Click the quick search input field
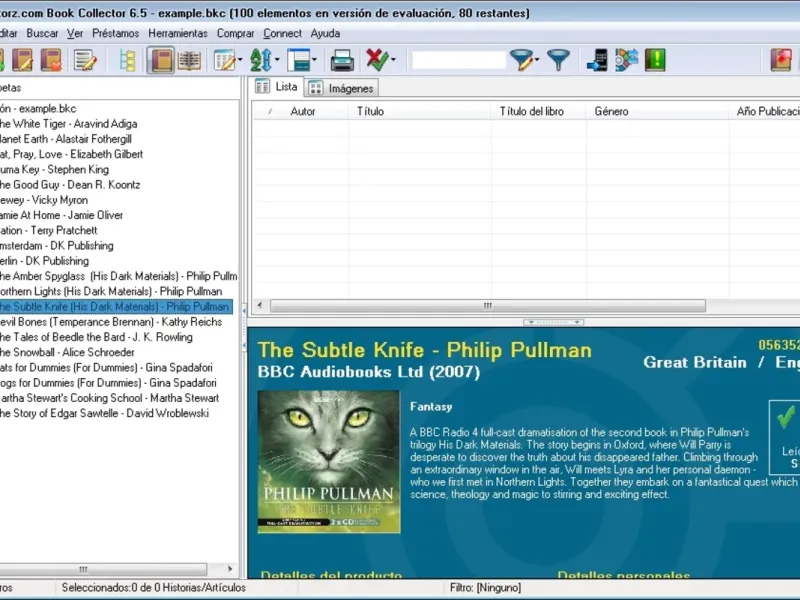 (x=458, y=60)
